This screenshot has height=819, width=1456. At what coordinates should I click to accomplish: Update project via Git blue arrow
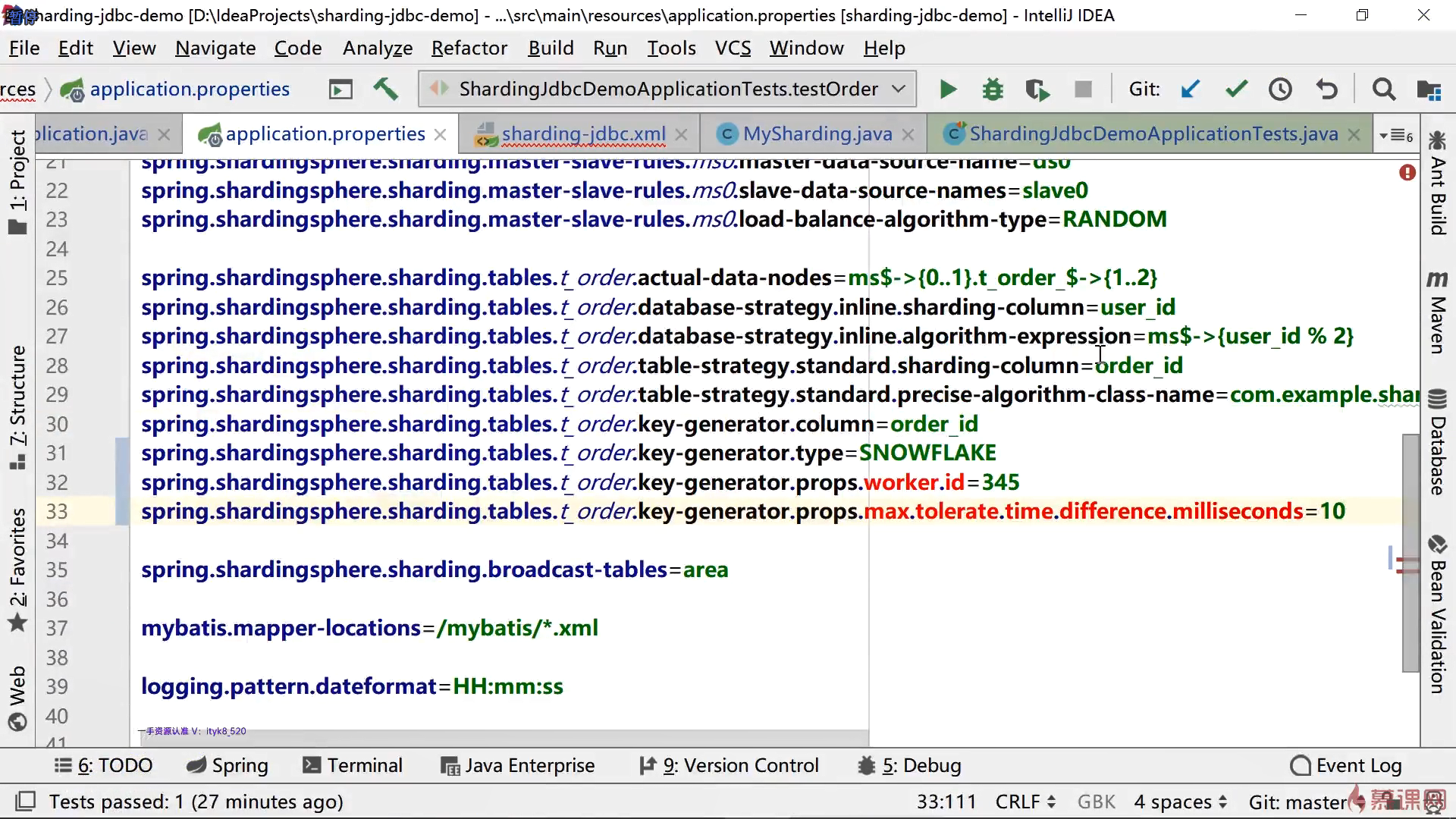pos(1191,89)
